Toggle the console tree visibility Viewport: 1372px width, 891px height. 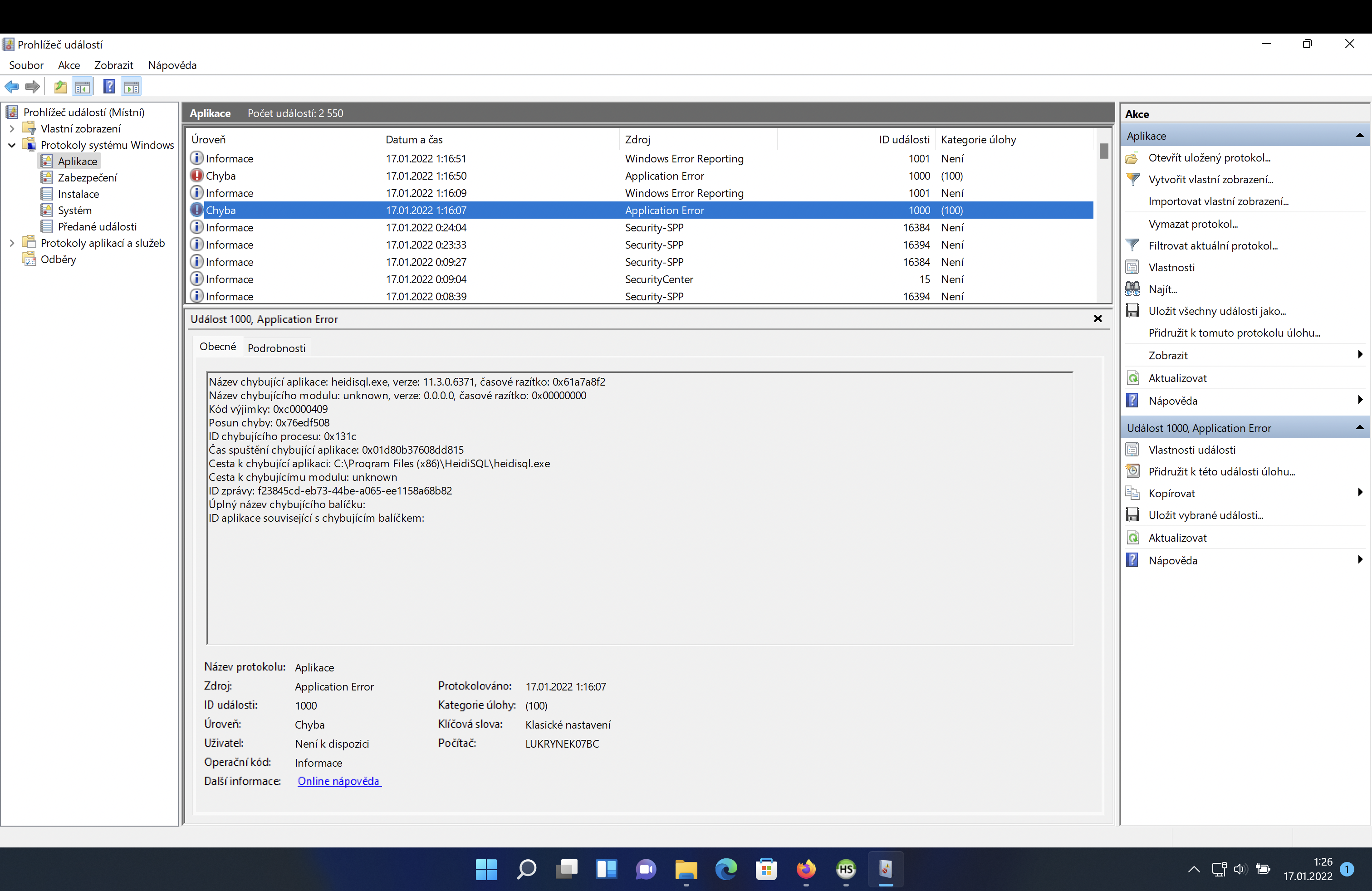click(x=83, y=87)
